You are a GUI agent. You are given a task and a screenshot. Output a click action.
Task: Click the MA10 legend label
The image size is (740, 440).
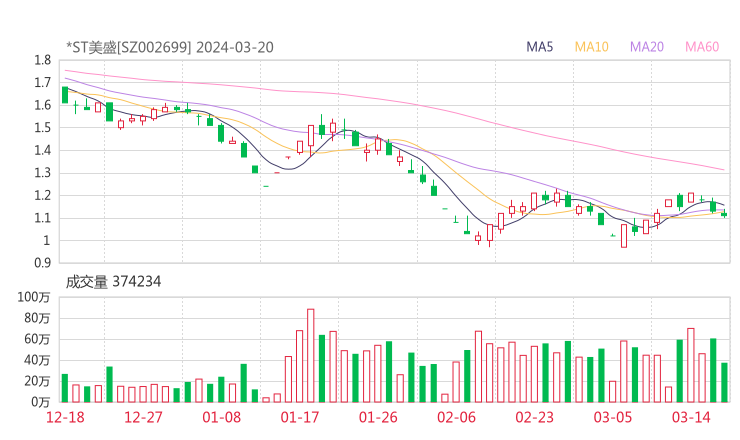[x=591, y=47]
